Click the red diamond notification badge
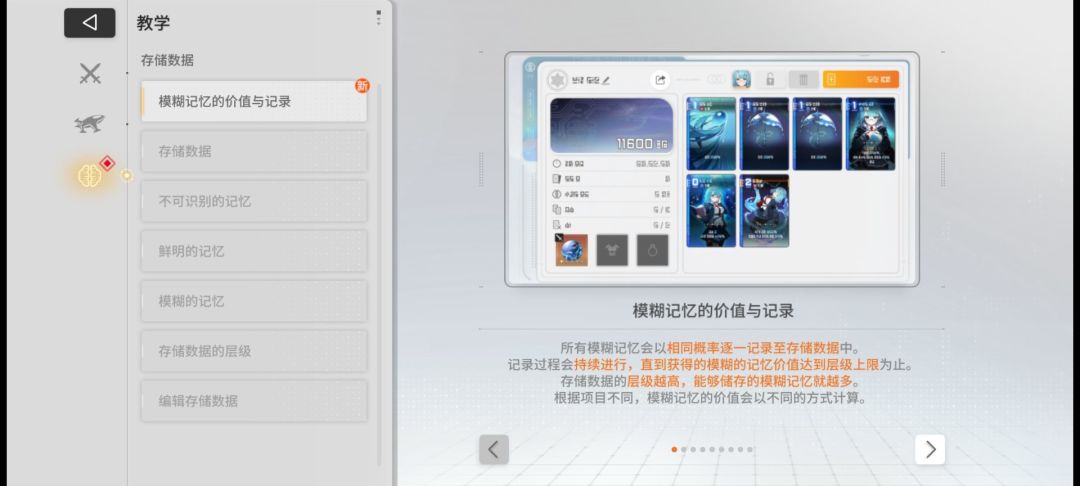 pos(107,163)
